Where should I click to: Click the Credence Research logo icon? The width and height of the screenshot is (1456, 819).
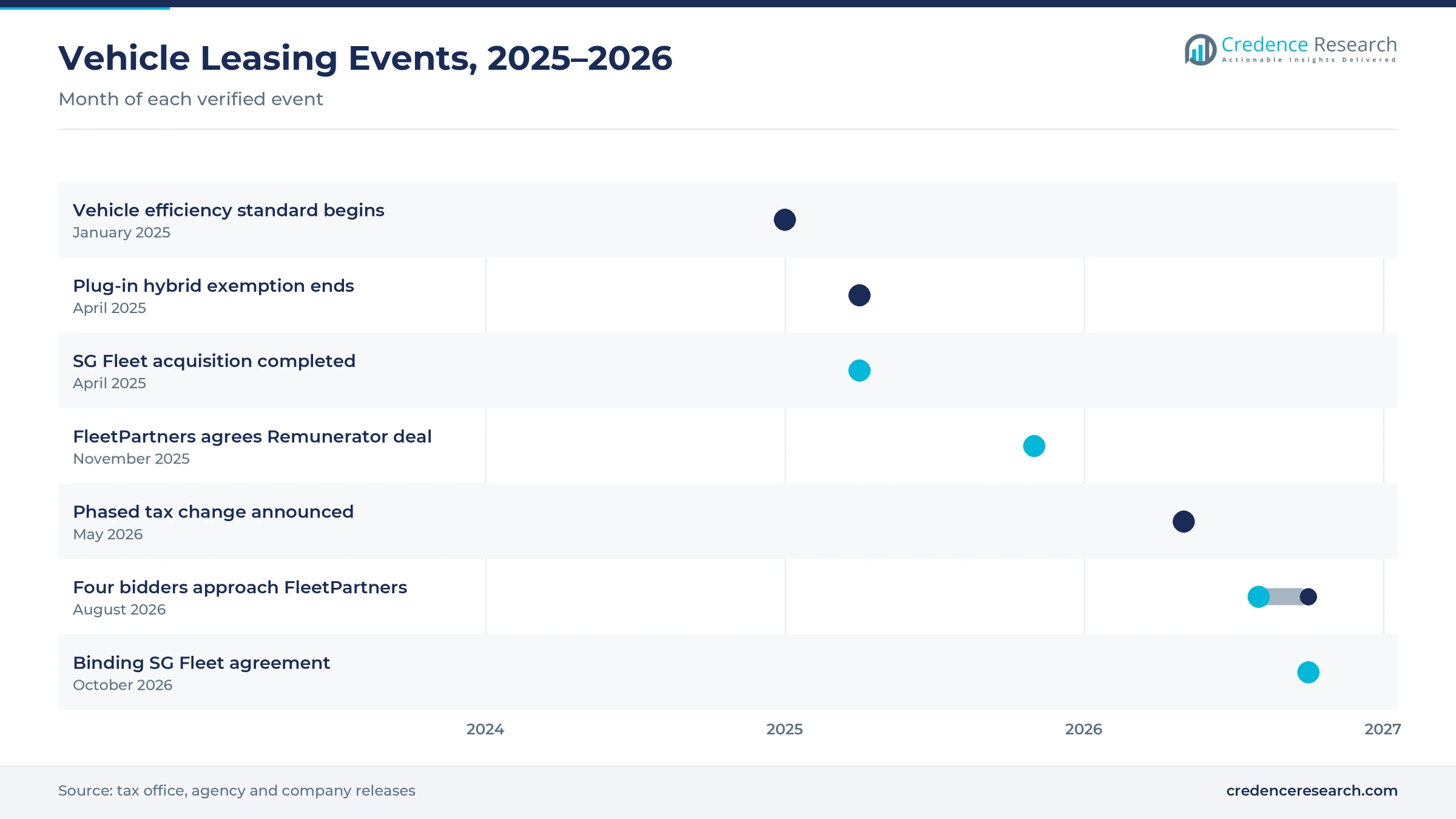[1201, 50]
